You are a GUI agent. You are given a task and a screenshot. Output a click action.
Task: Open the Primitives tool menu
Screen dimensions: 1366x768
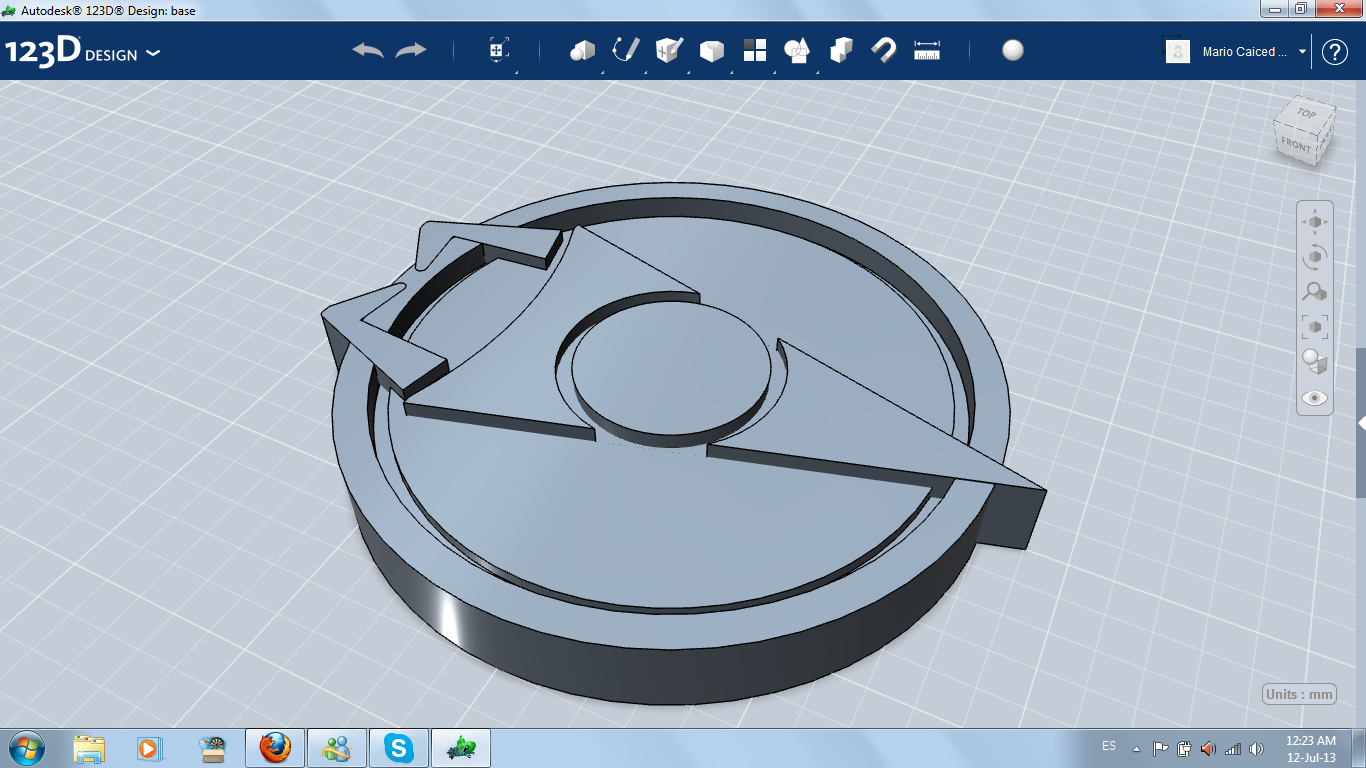point(582,51)
